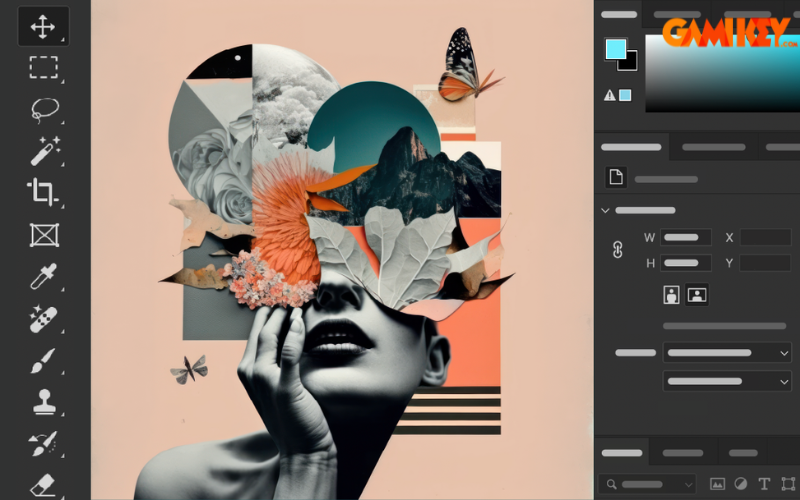Click the W width input field
Viewport: 800px width, 500px height.
coord(685,237)
